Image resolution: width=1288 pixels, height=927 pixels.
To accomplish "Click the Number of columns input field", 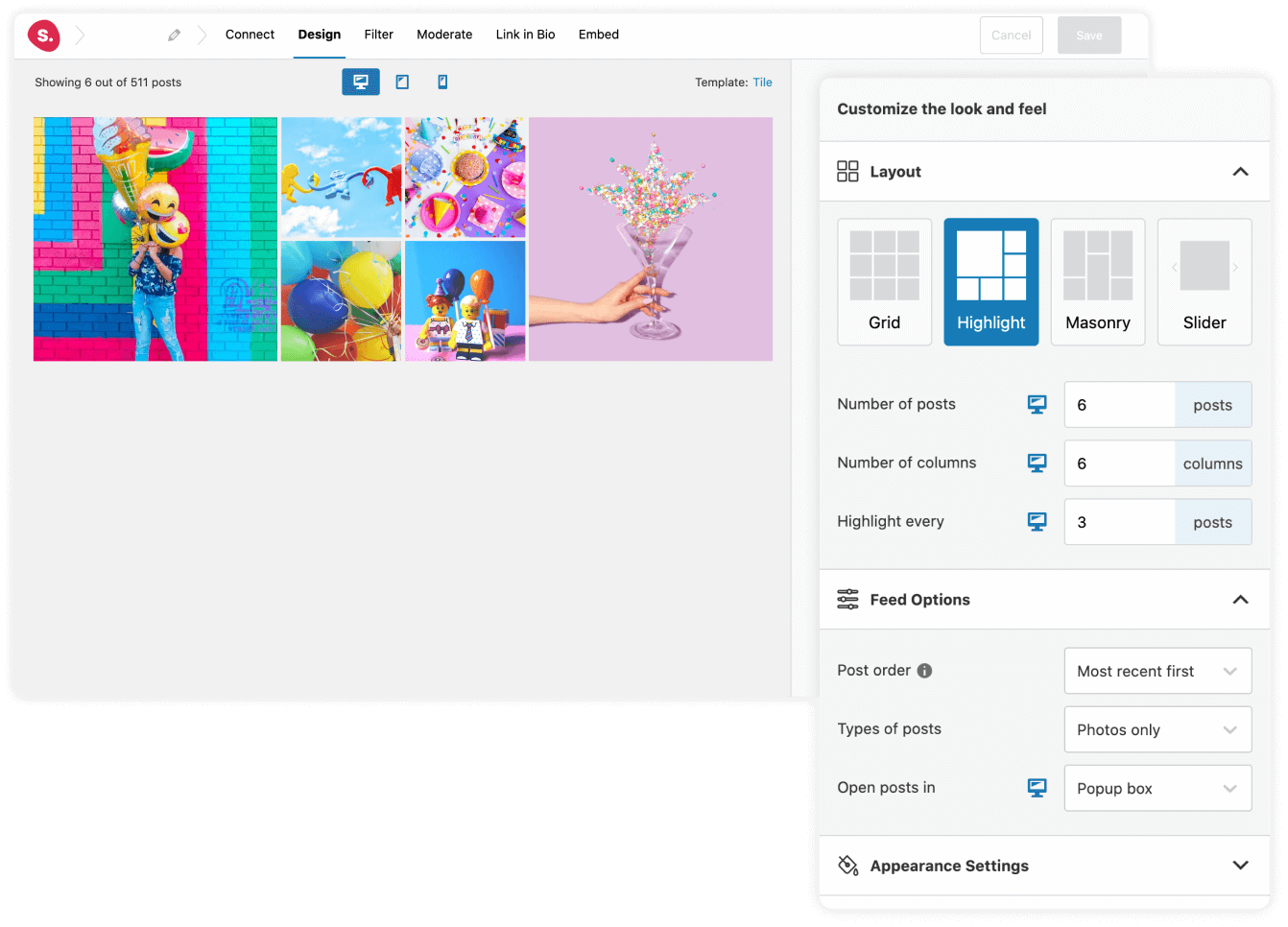I will coord(1120,463).
